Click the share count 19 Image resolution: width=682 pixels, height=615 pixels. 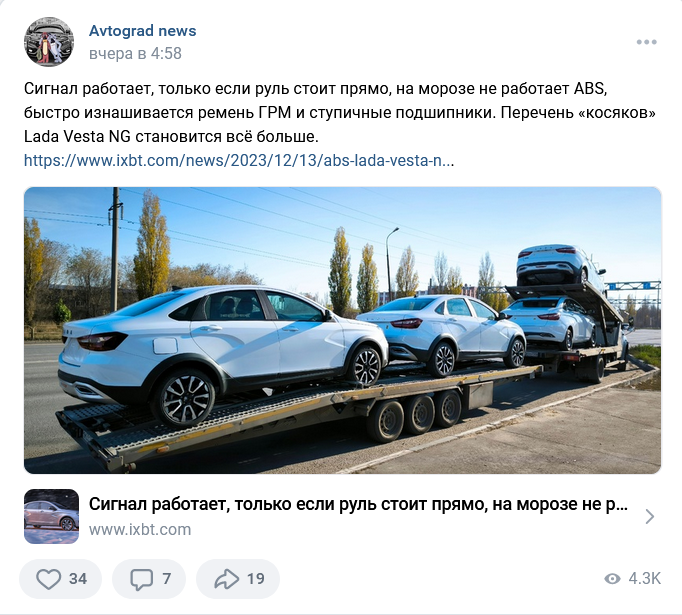(256, 579)
